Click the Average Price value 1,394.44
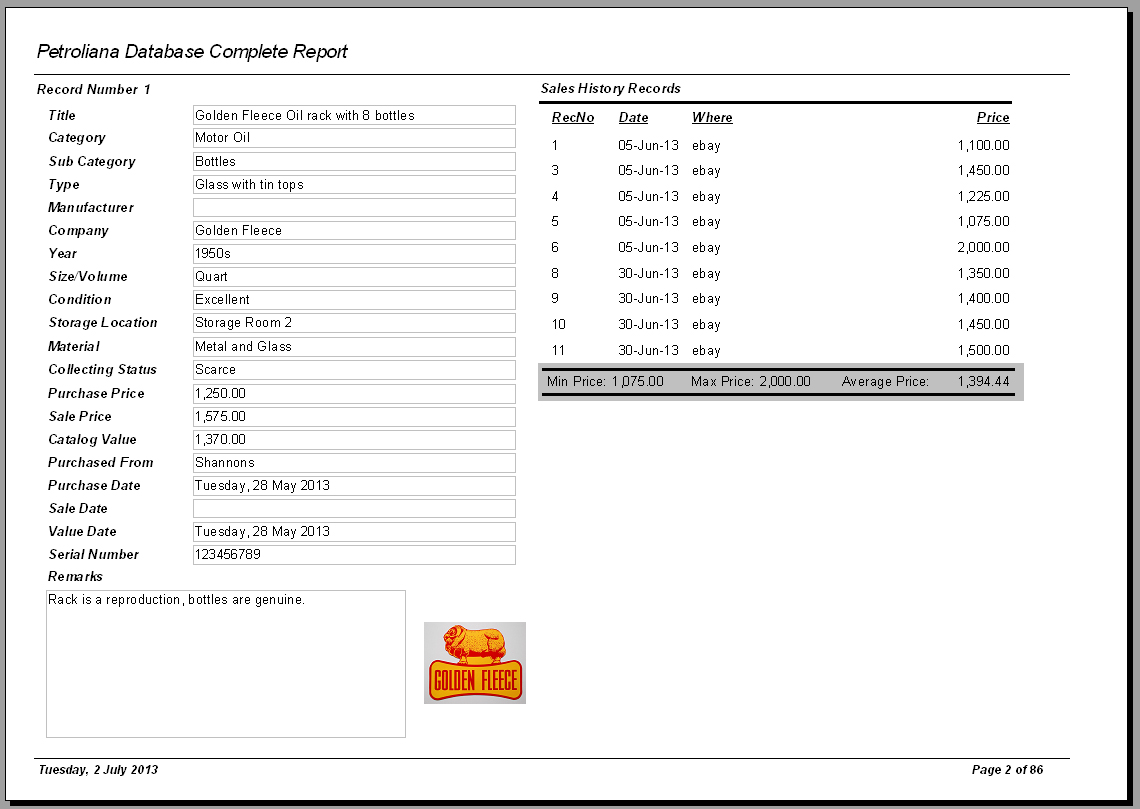 click(x=984, y=382)
